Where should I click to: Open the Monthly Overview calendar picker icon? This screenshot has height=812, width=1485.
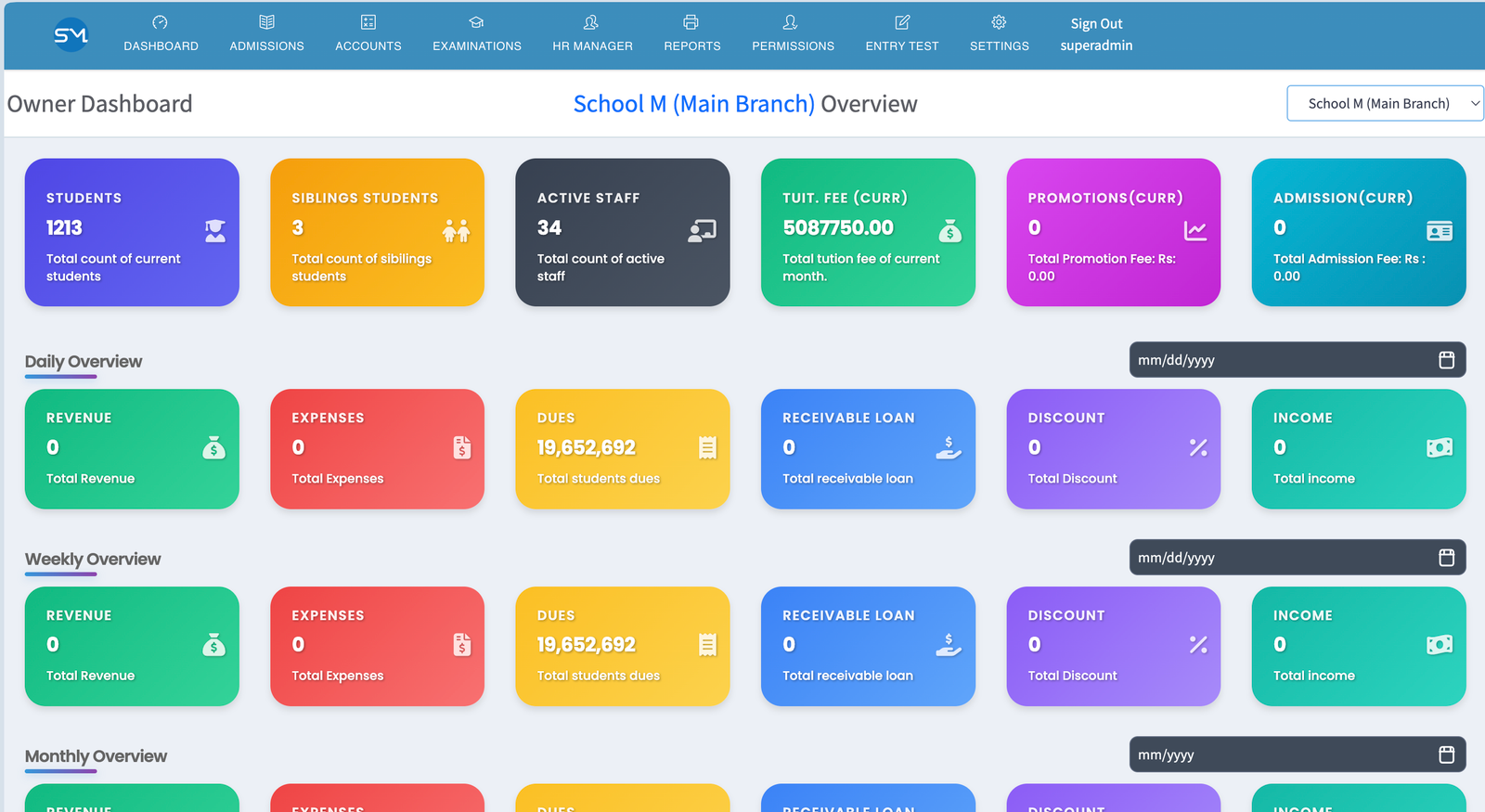click(1446, 755)
